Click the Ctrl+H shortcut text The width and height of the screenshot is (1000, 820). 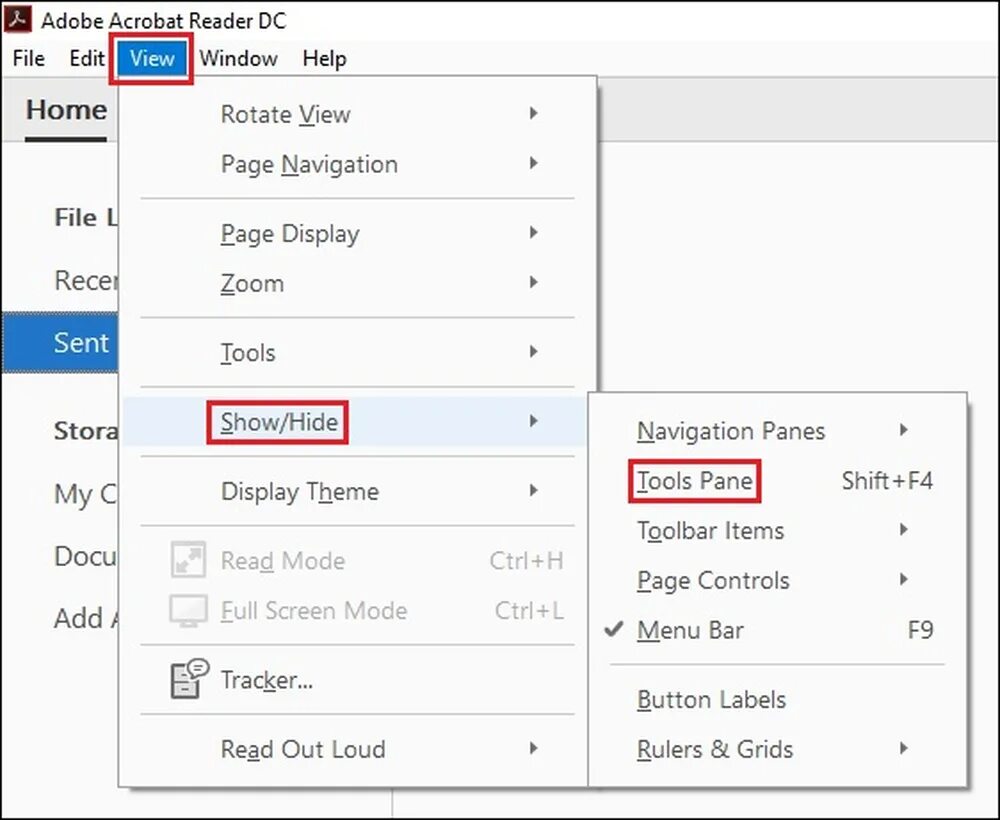(x=526, y=560)
